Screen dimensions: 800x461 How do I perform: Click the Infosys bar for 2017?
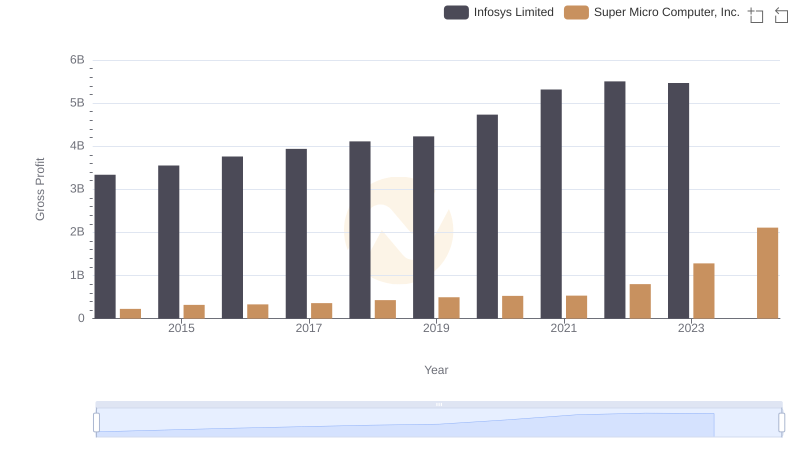pyautogui.click(x=296, y=234)
